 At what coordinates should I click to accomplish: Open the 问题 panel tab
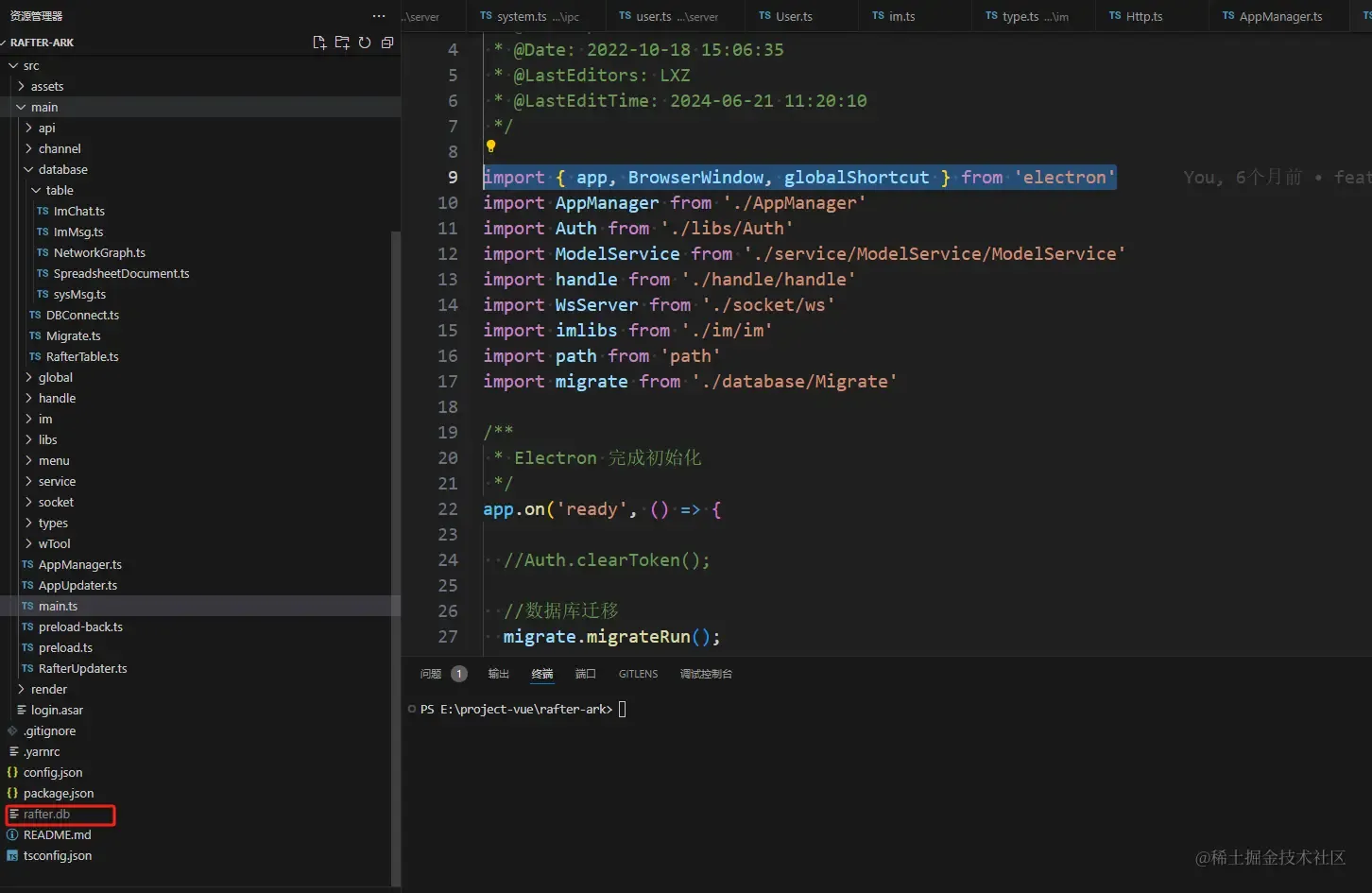click(431, 674)
